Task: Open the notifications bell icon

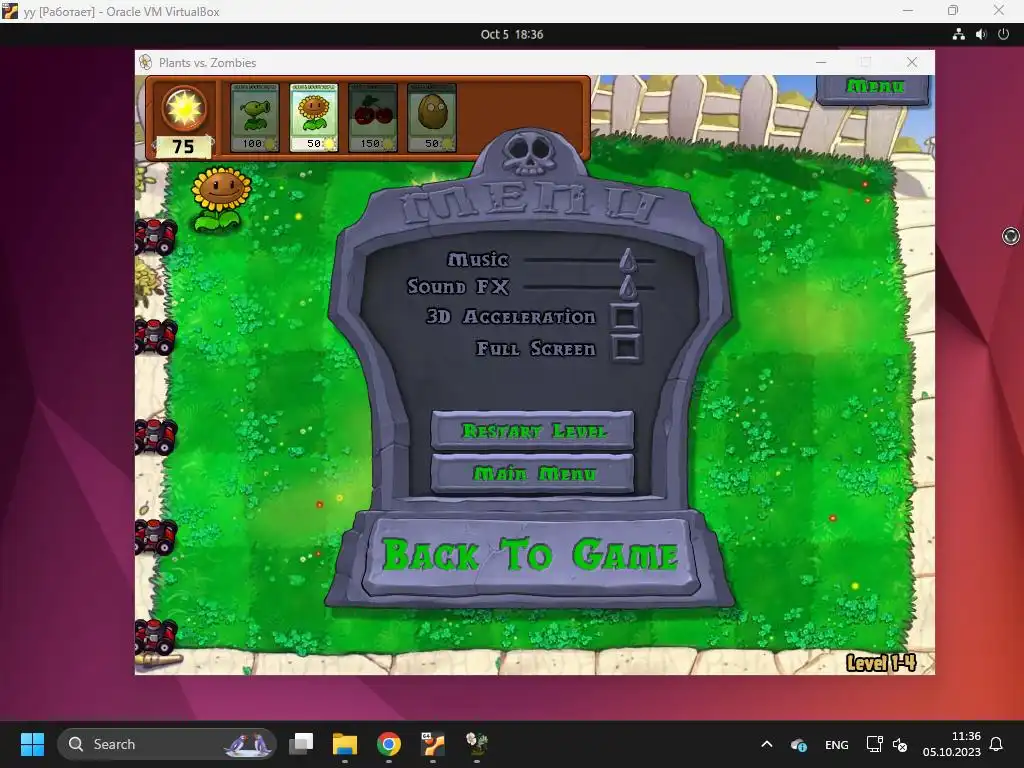Action: click(x=997, y=744)
